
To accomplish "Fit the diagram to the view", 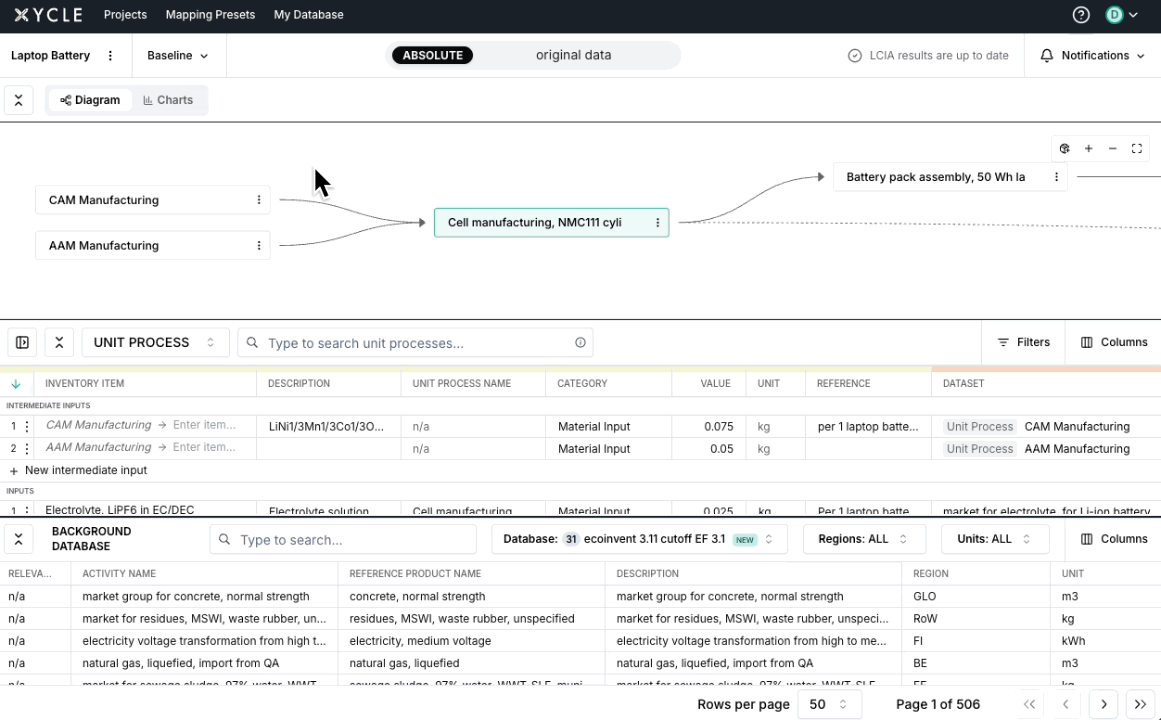I will 1136,148.
